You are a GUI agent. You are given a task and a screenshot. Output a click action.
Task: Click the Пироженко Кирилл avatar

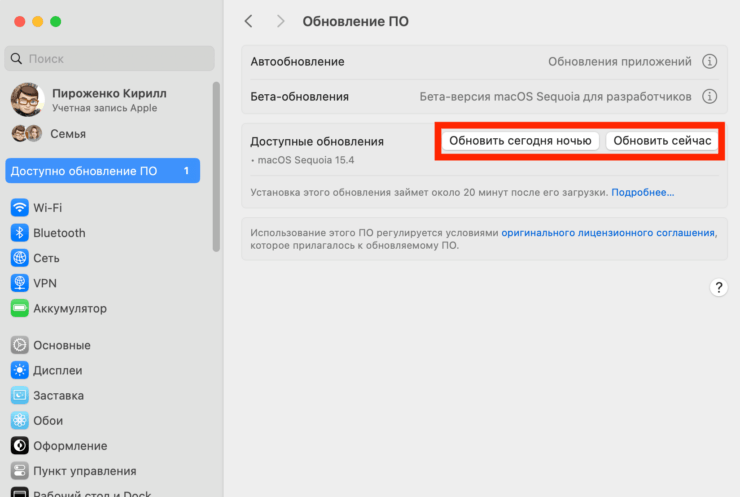[27, 100]
